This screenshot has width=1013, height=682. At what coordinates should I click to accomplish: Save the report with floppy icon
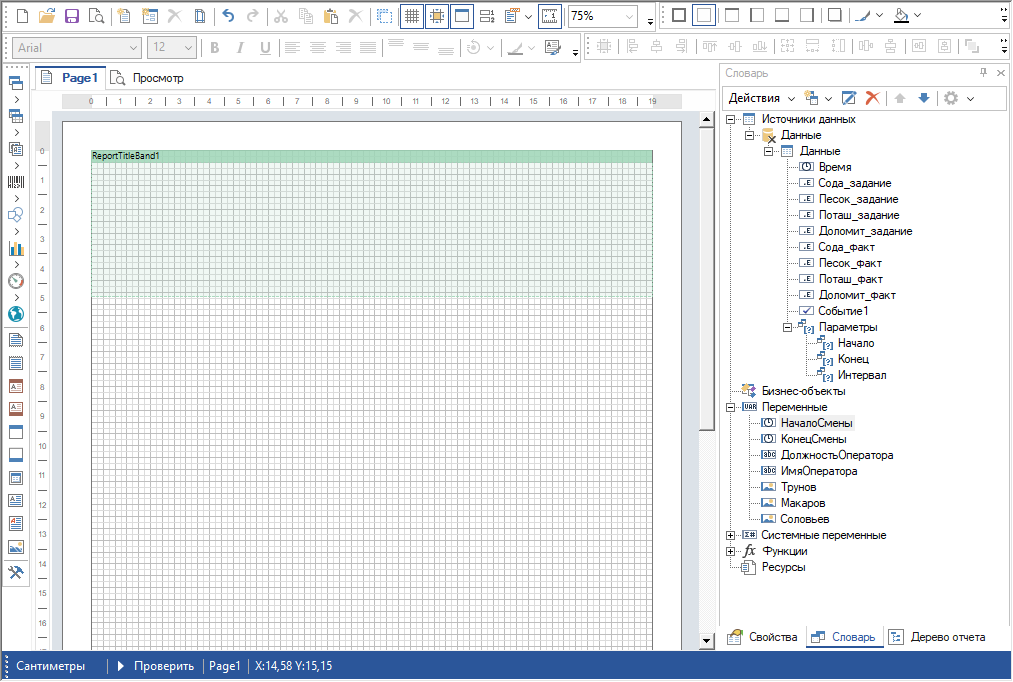[x=72, y=16]
